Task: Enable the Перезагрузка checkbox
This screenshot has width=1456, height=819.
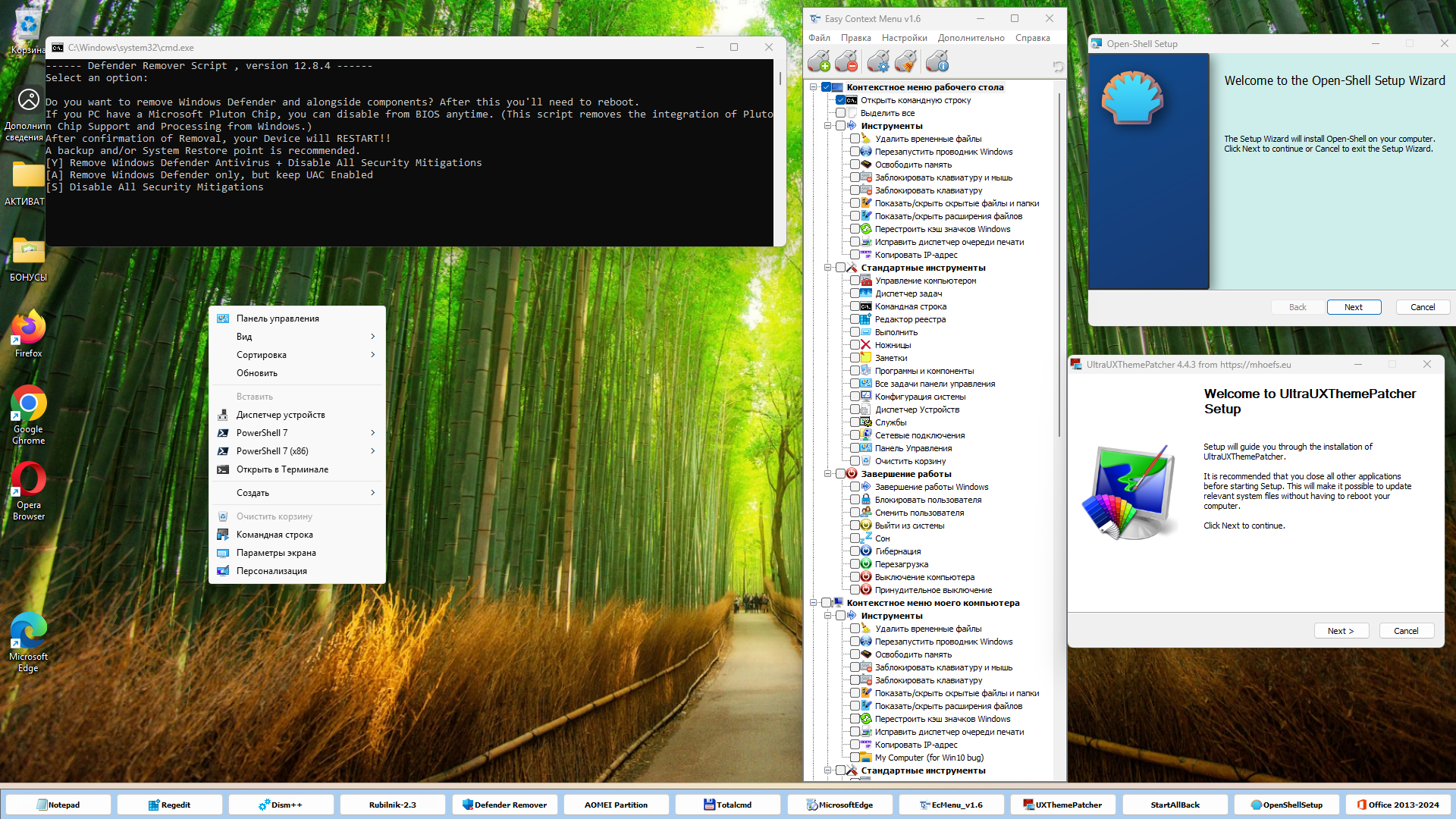Action: click(855, 564)
